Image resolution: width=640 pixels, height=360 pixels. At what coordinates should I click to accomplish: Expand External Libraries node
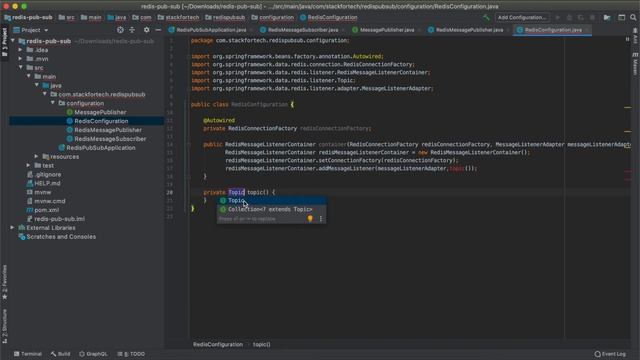[12, 228]
